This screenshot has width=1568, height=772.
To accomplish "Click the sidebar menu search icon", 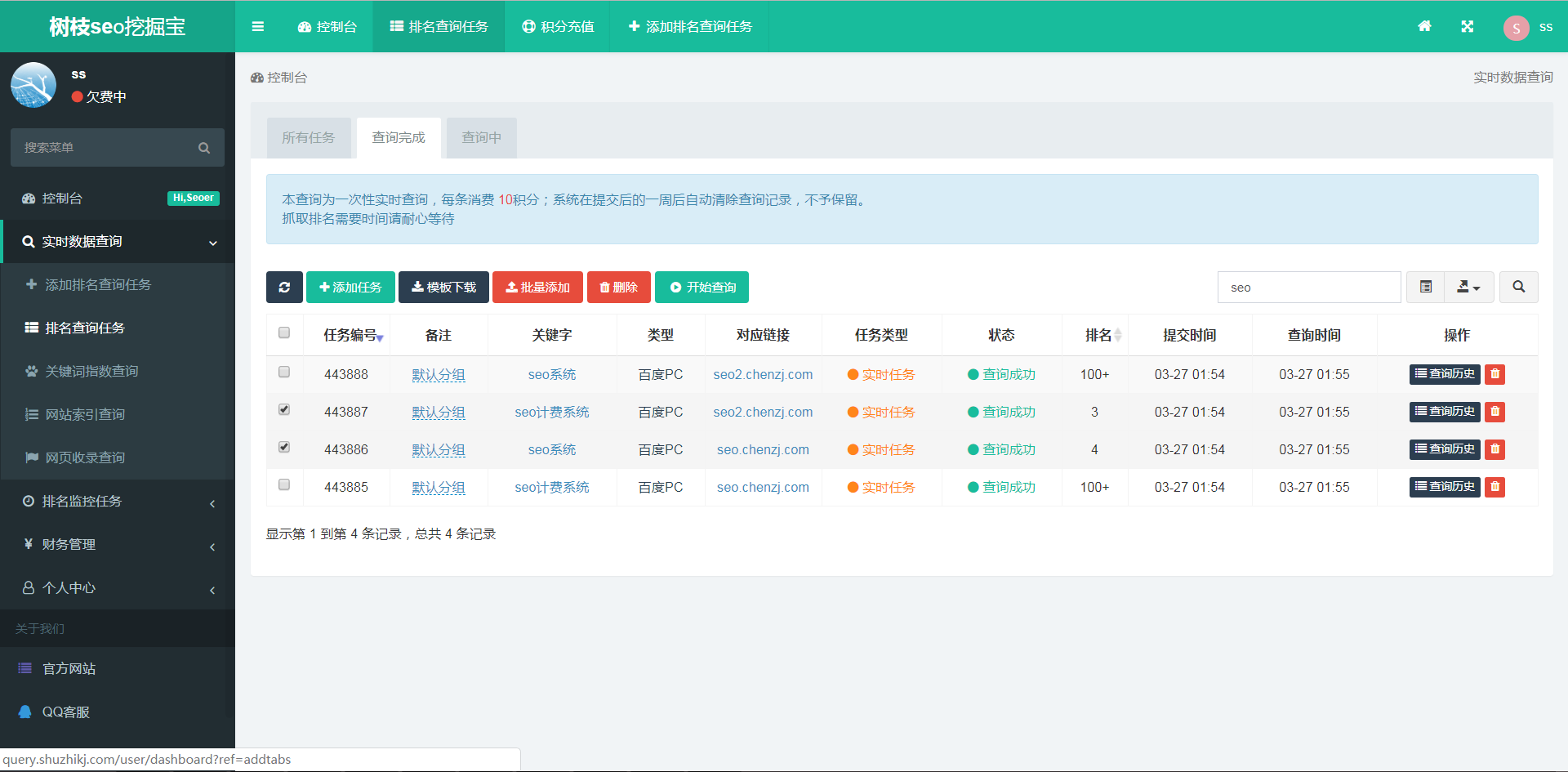I will (x=204, y=148).
